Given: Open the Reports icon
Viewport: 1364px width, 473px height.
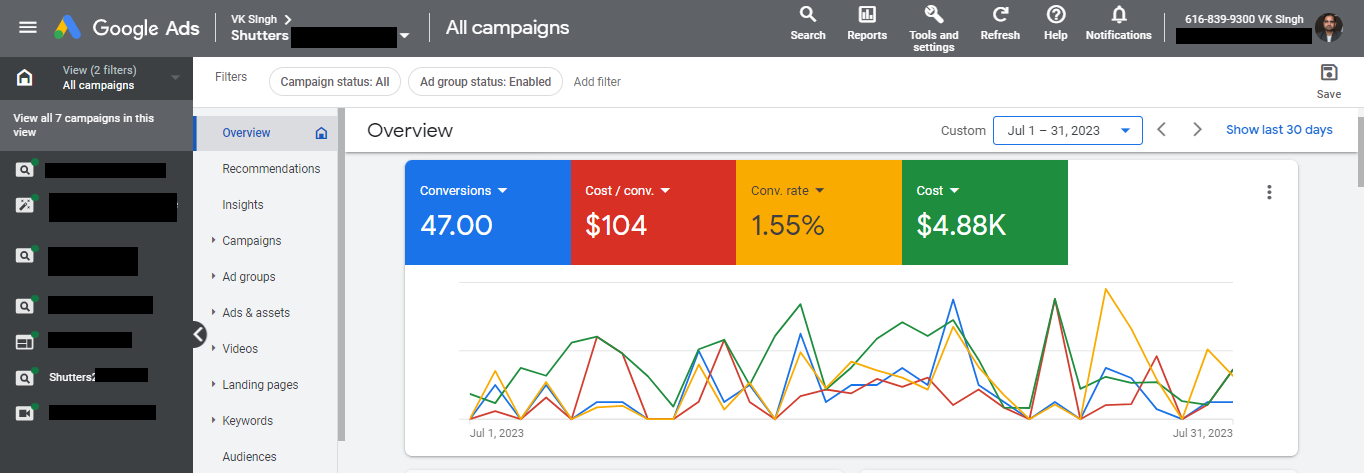Looking at the screenshot, I should (x=867, y=15).
